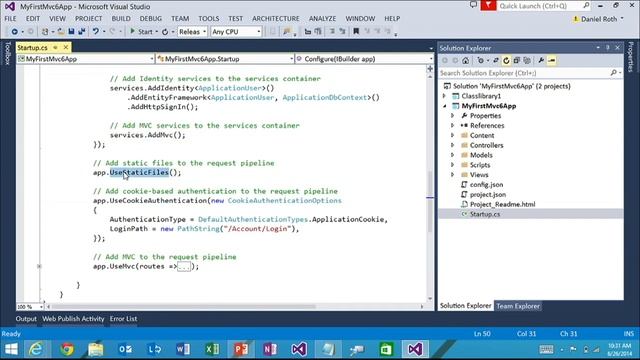640x360 pixels.
Task: Expand the Views folder
Action: (x=453, y=174)
